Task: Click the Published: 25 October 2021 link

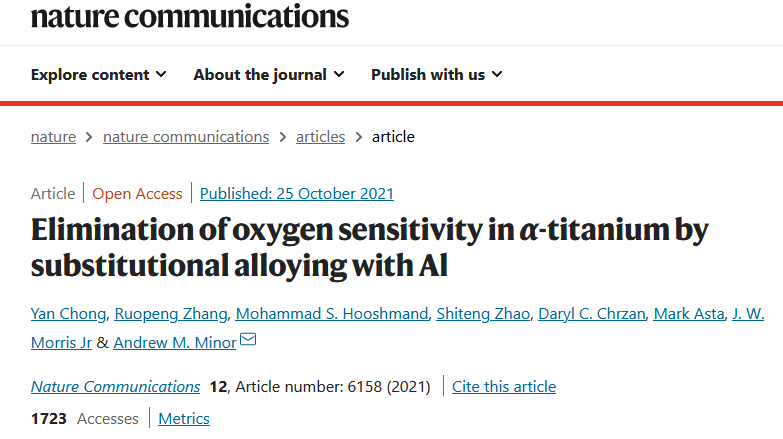Action: coord(297,193)
